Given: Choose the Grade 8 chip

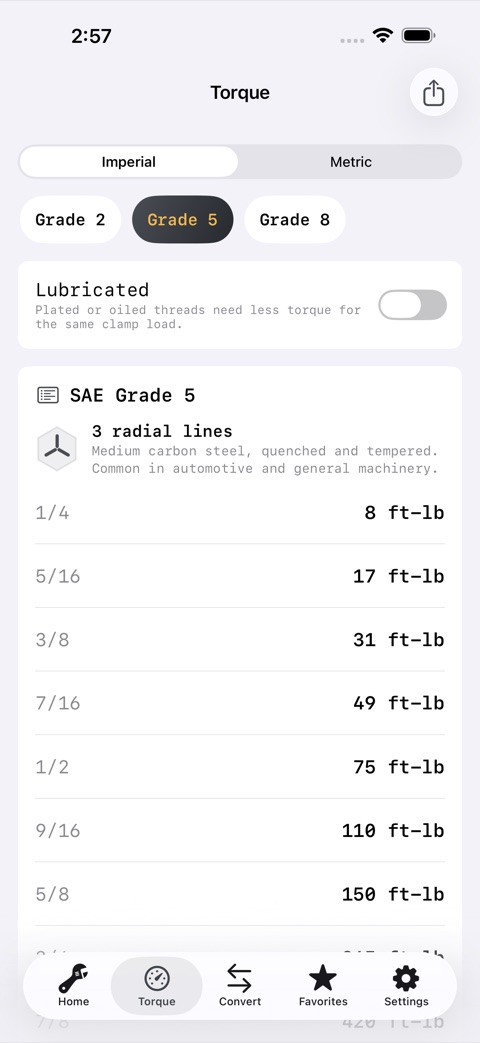Looking at the screenshot, I should pos(295,220).
